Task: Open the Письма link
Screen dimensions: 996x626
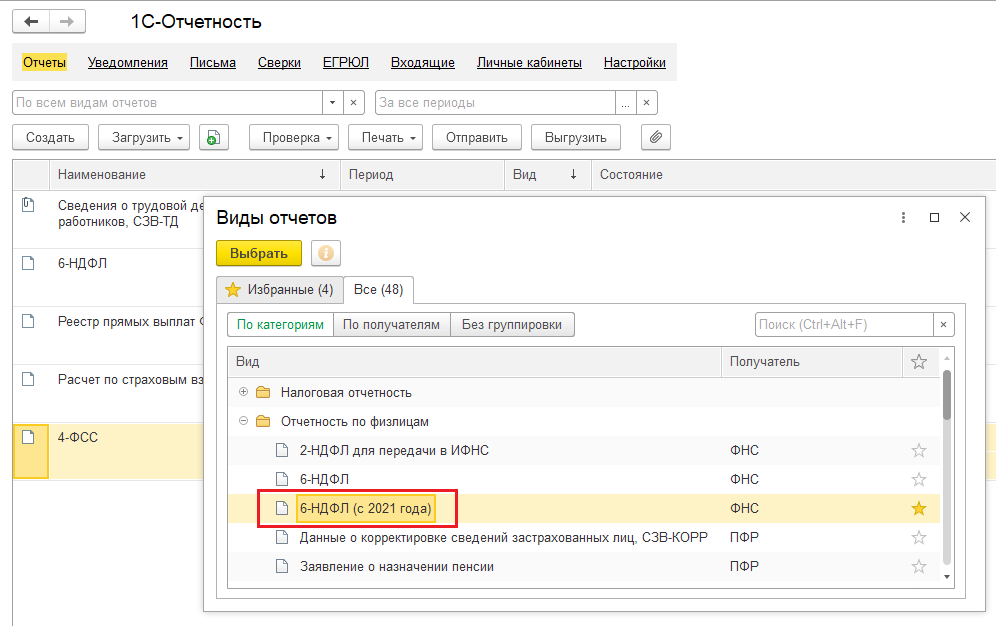Action: (213, 62)
